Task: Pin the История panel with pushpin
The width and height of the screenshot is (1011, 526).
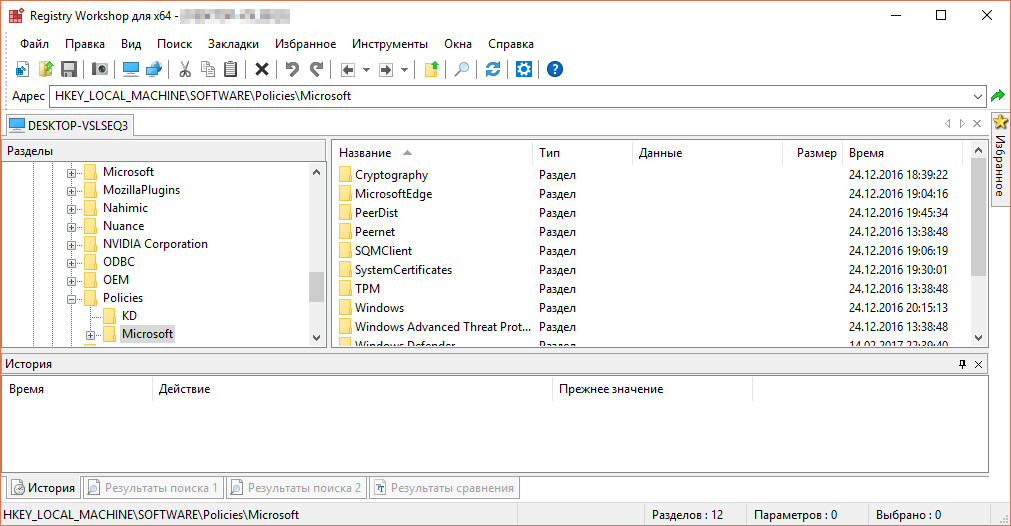Action: tap(963, 364)
